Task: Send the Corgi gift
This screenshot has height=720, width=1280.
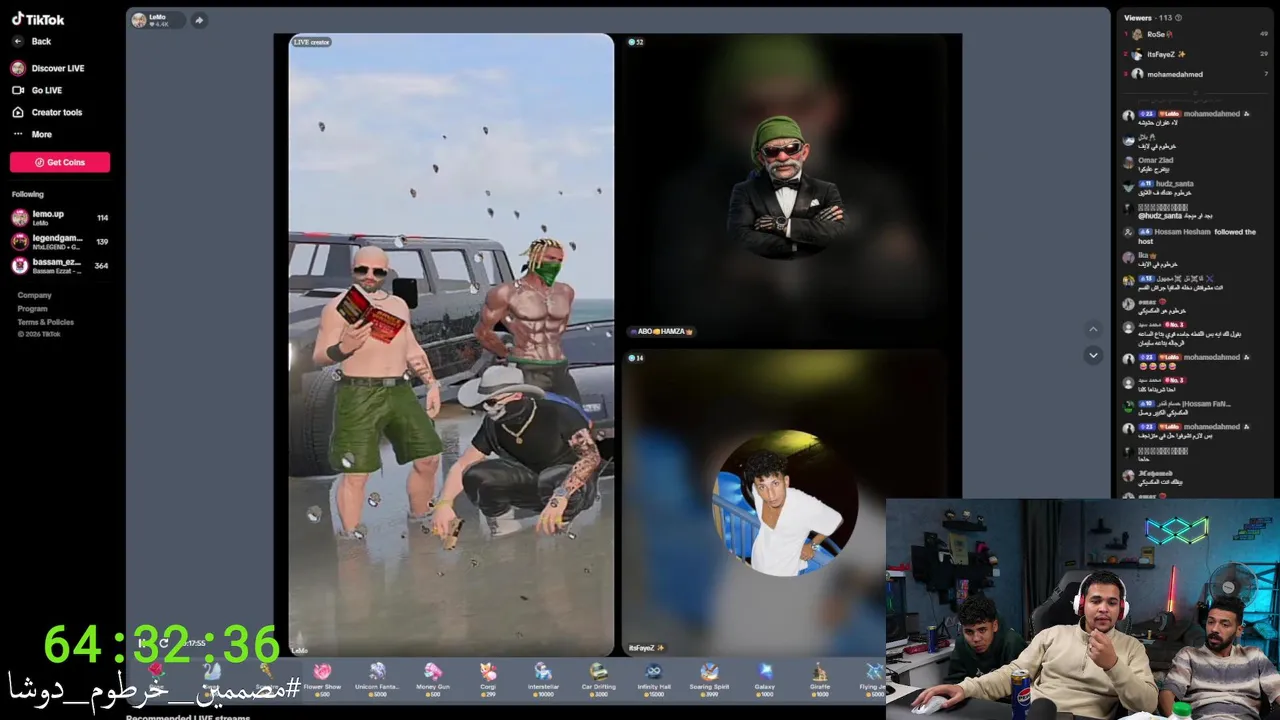Action: pyautogui.click(x=488, y=678)
